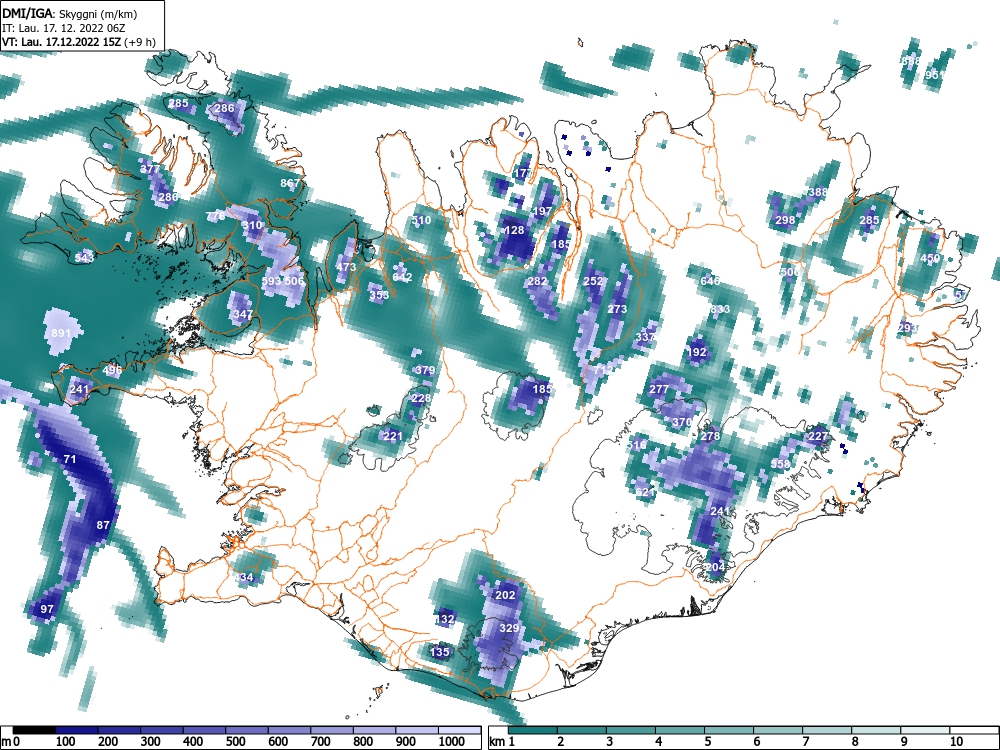This screenshot has width=1000, height=750.
Task: Click legend color segment between 900 and 1000 m
Action: tap(417, 730)
